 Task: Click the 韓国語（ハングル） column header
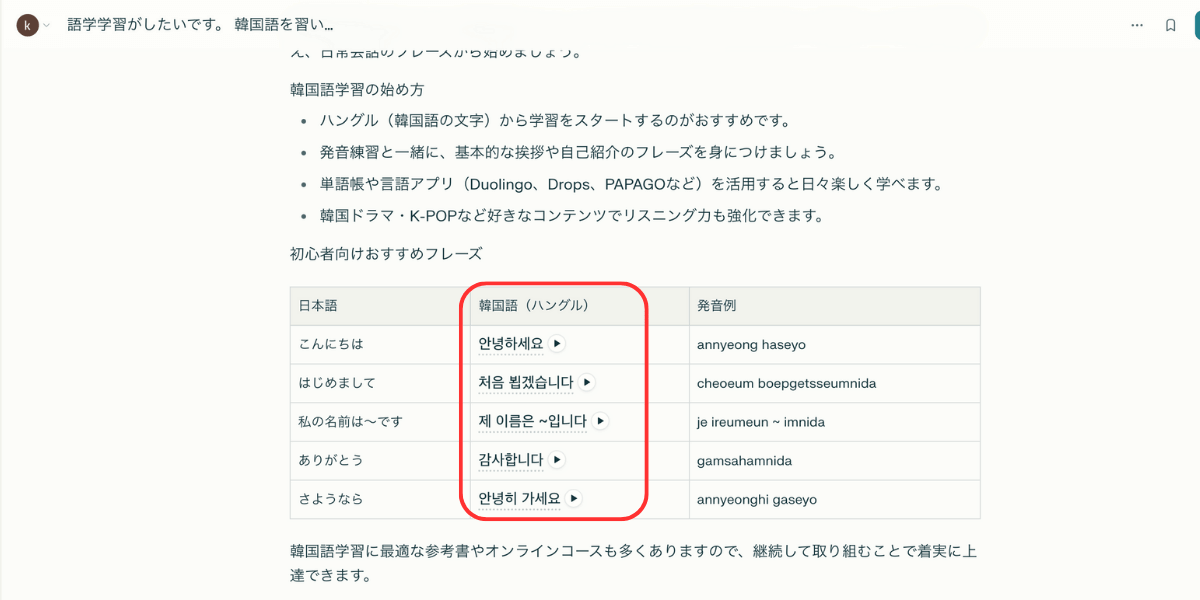tap(533, 306)
